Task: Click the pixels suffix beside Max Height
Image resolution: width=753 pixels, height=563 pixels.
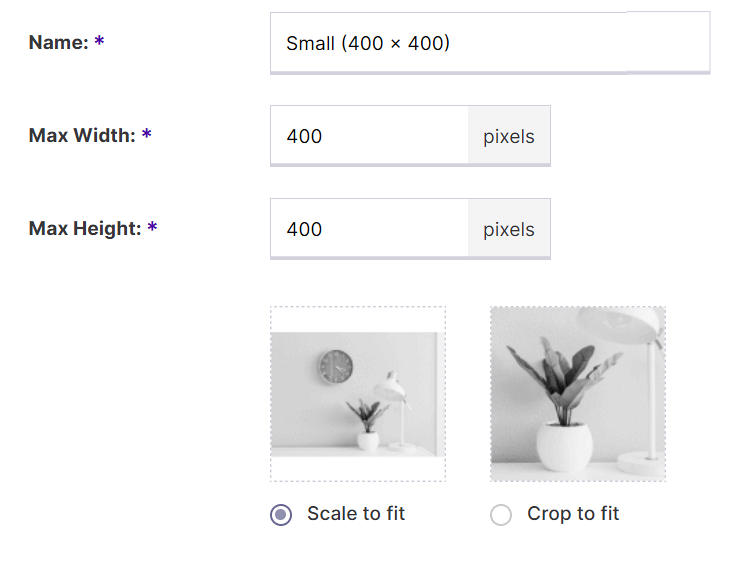Action: click(x=509, y=229)
